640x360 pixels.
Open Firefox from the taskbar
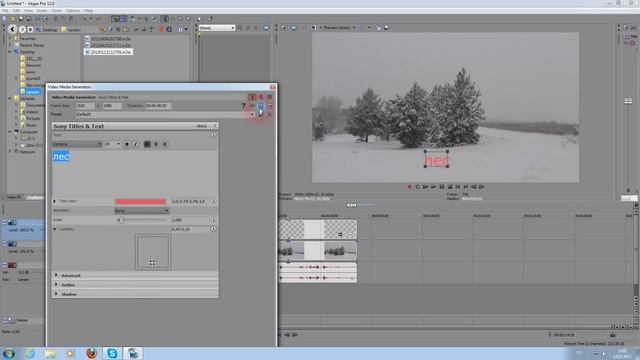coord(92,353)
